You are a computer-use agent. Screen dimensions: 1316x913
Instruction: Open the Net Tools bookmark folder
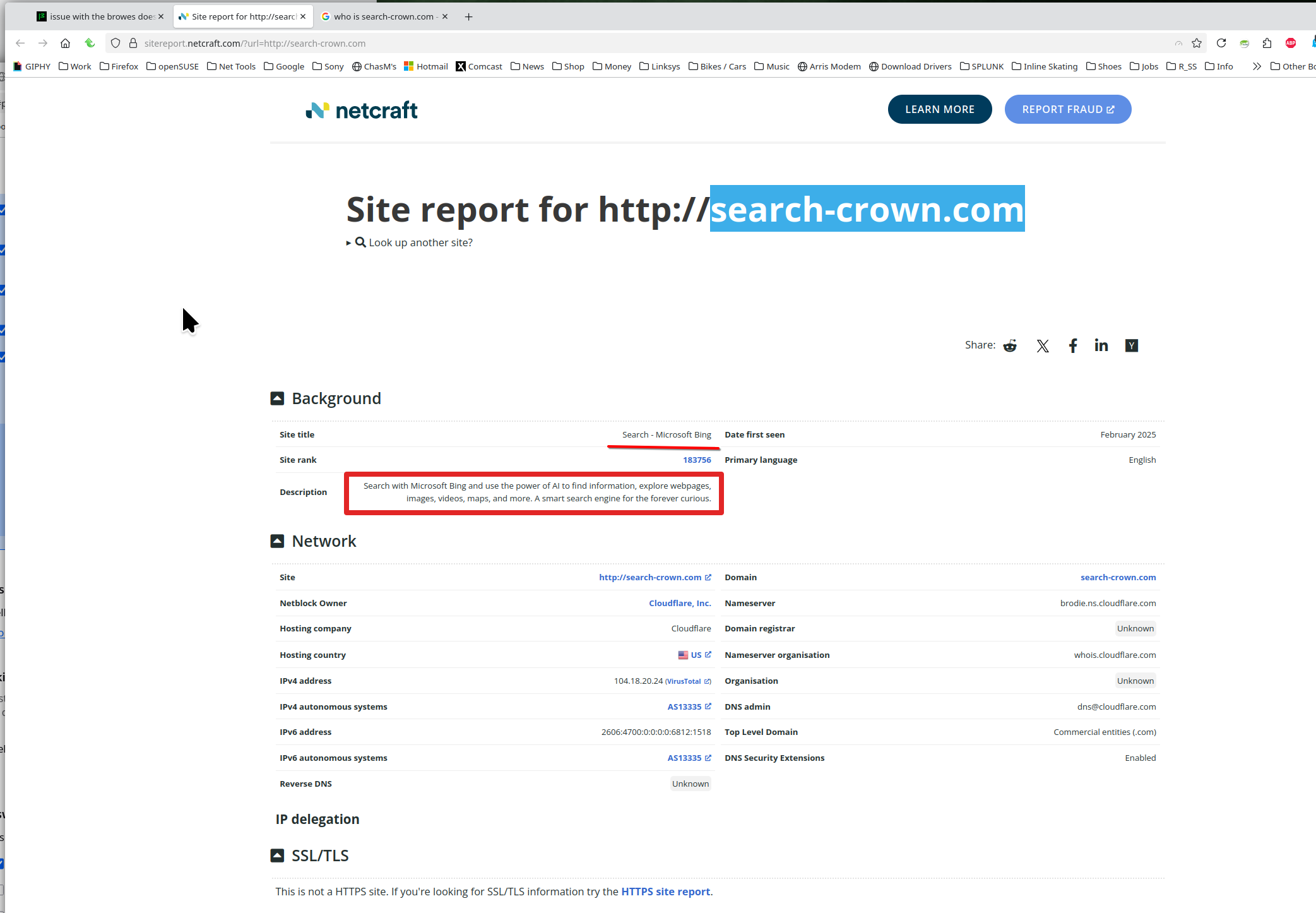231,66
